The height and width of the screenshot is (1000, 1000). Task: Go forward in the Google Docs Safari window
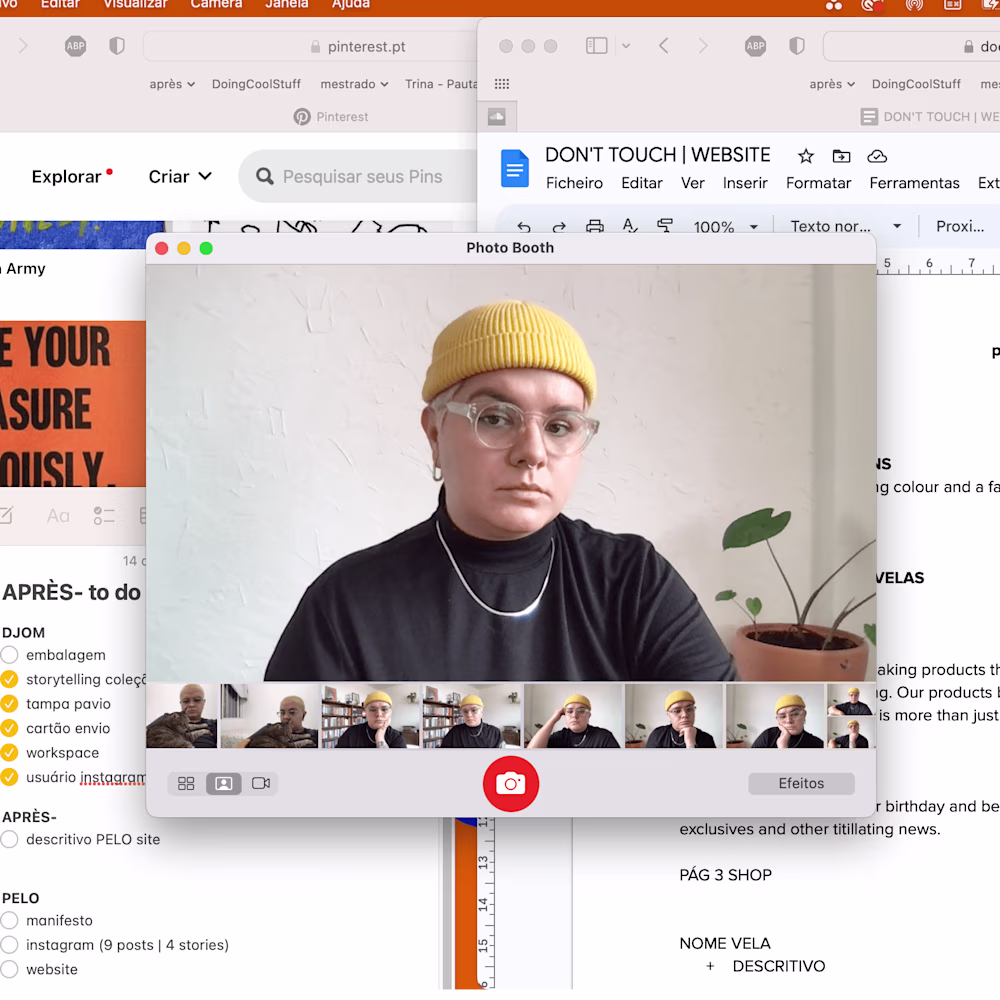703,46
